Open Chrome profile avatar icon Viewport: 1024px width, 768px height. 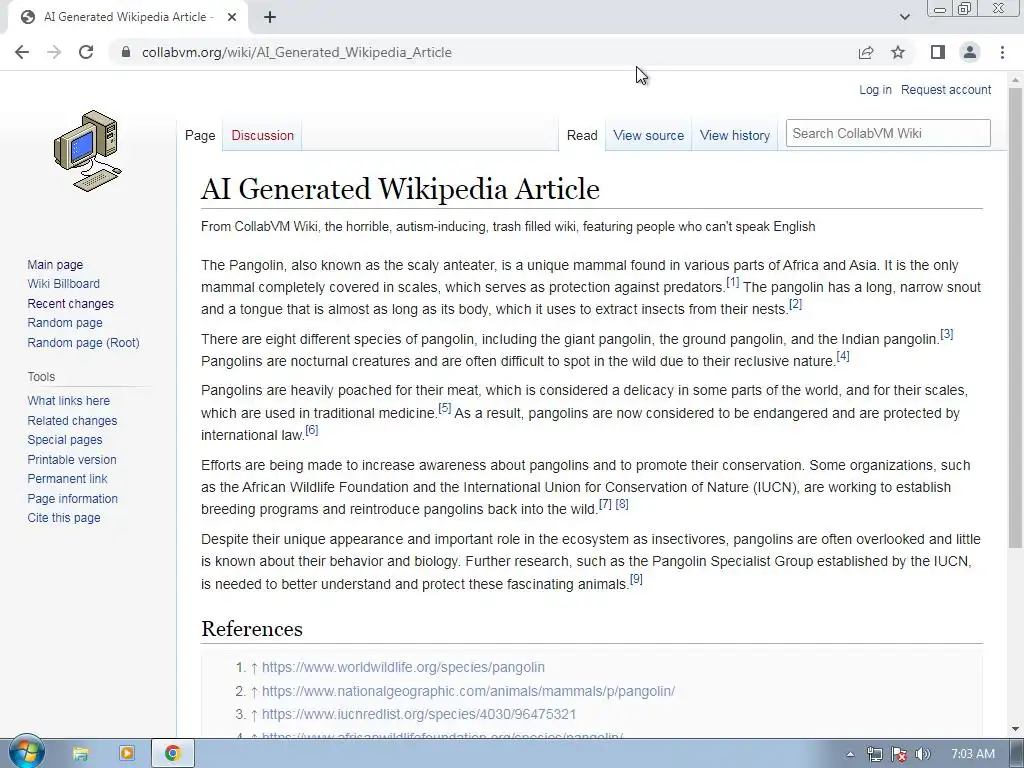970,52
